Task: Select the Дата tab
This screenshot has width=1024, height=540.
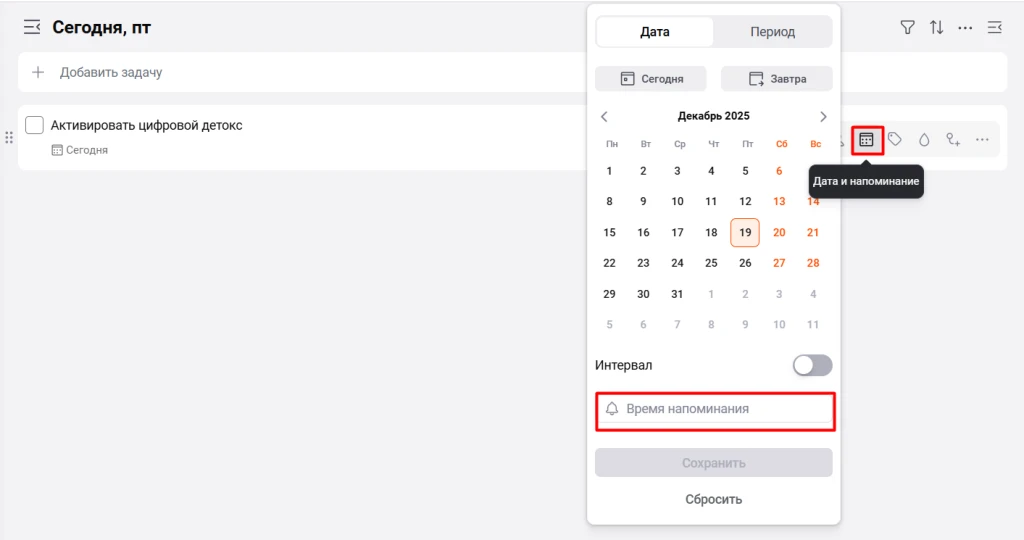Action: tap(655, 32)
